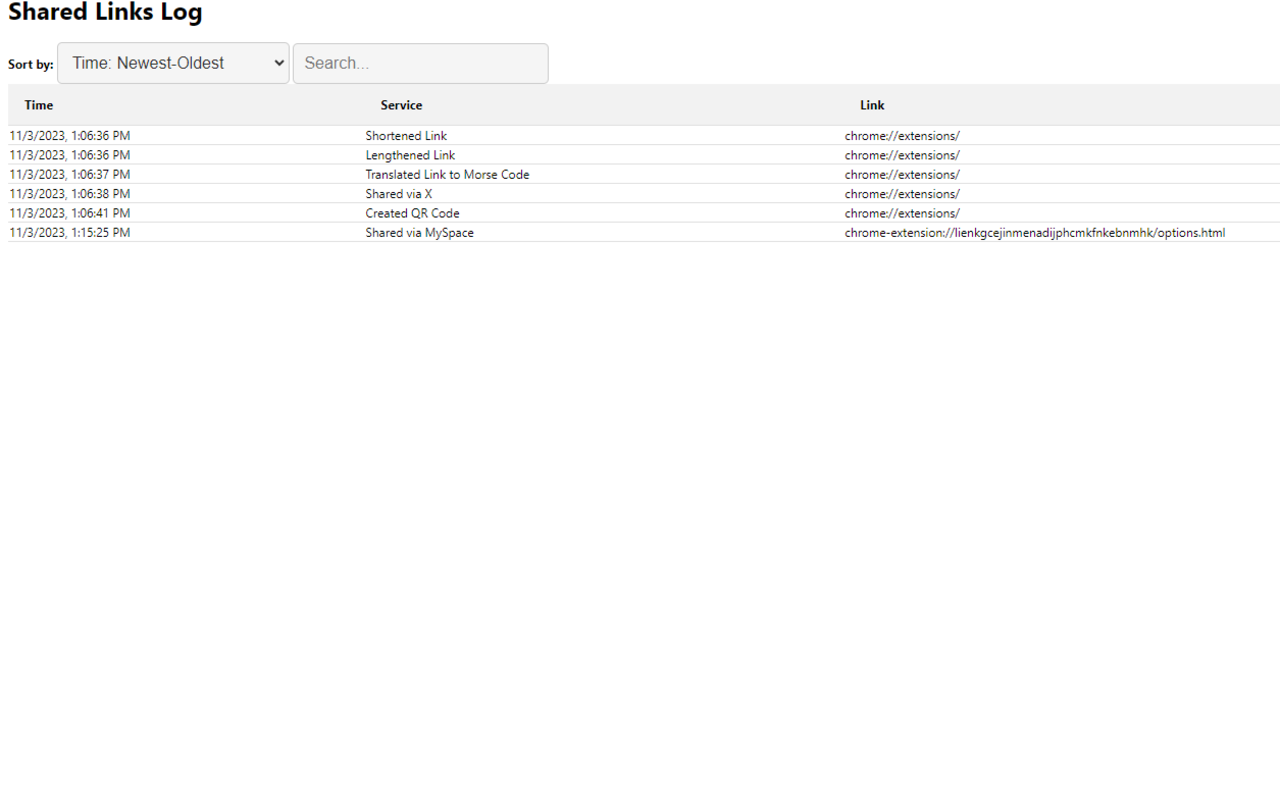
Task: Select the Shortened Link service entry
Action: pyautogui.click(x=406, y=136)
